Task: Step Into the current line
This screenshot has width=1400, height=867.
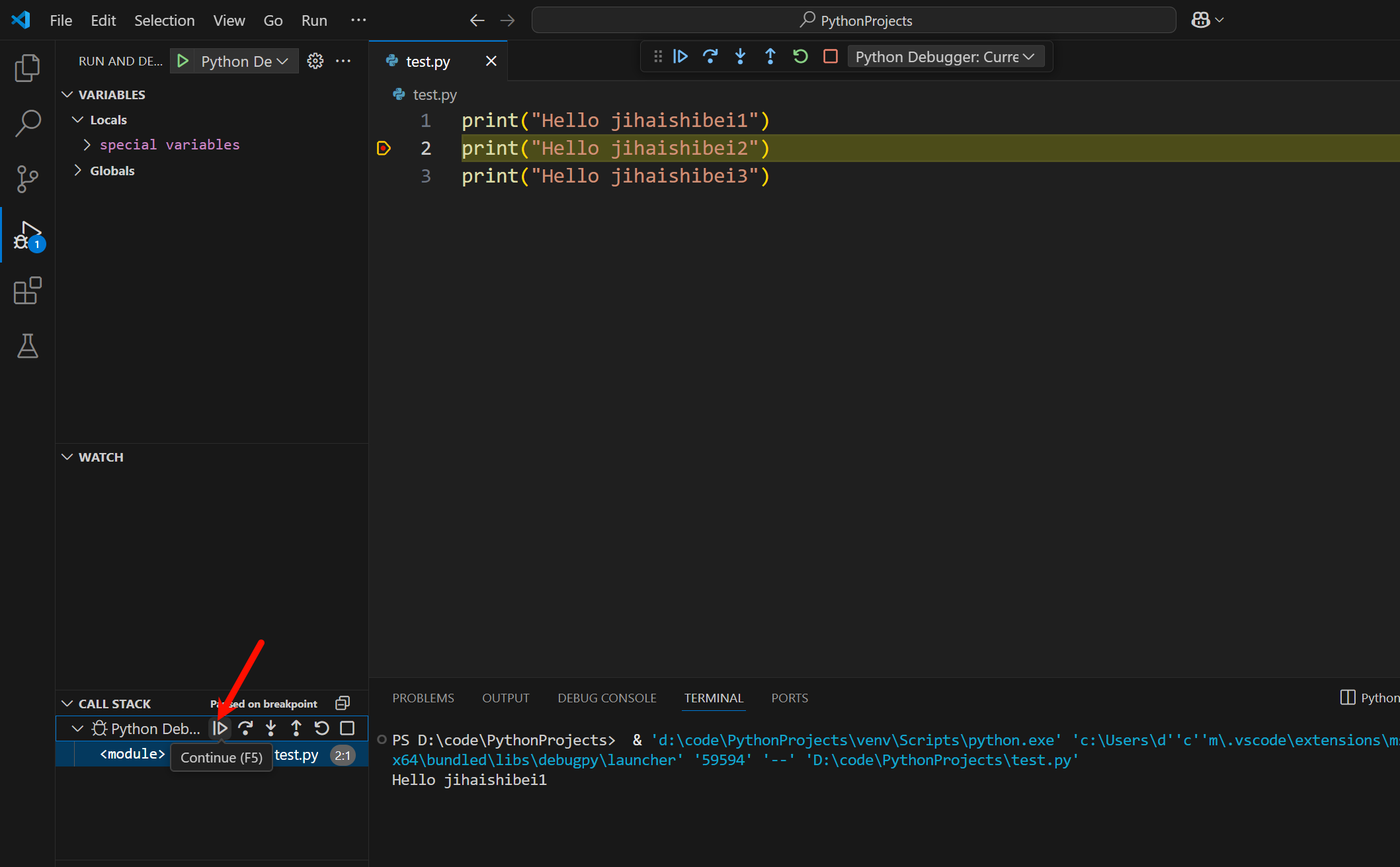Action: pyautogui.click(x=740, y=56)
